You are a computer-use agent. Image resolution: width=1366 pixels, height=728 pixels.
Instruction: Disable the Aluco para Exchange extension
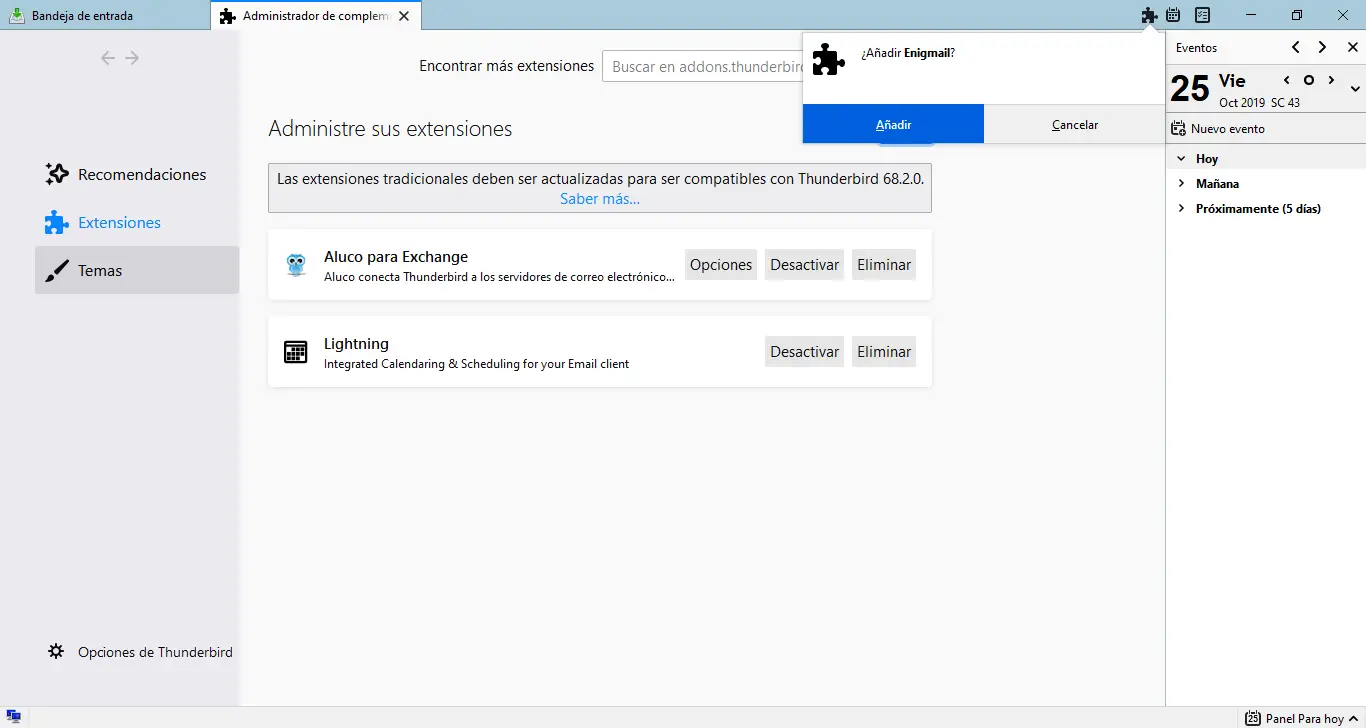(804, 265)
